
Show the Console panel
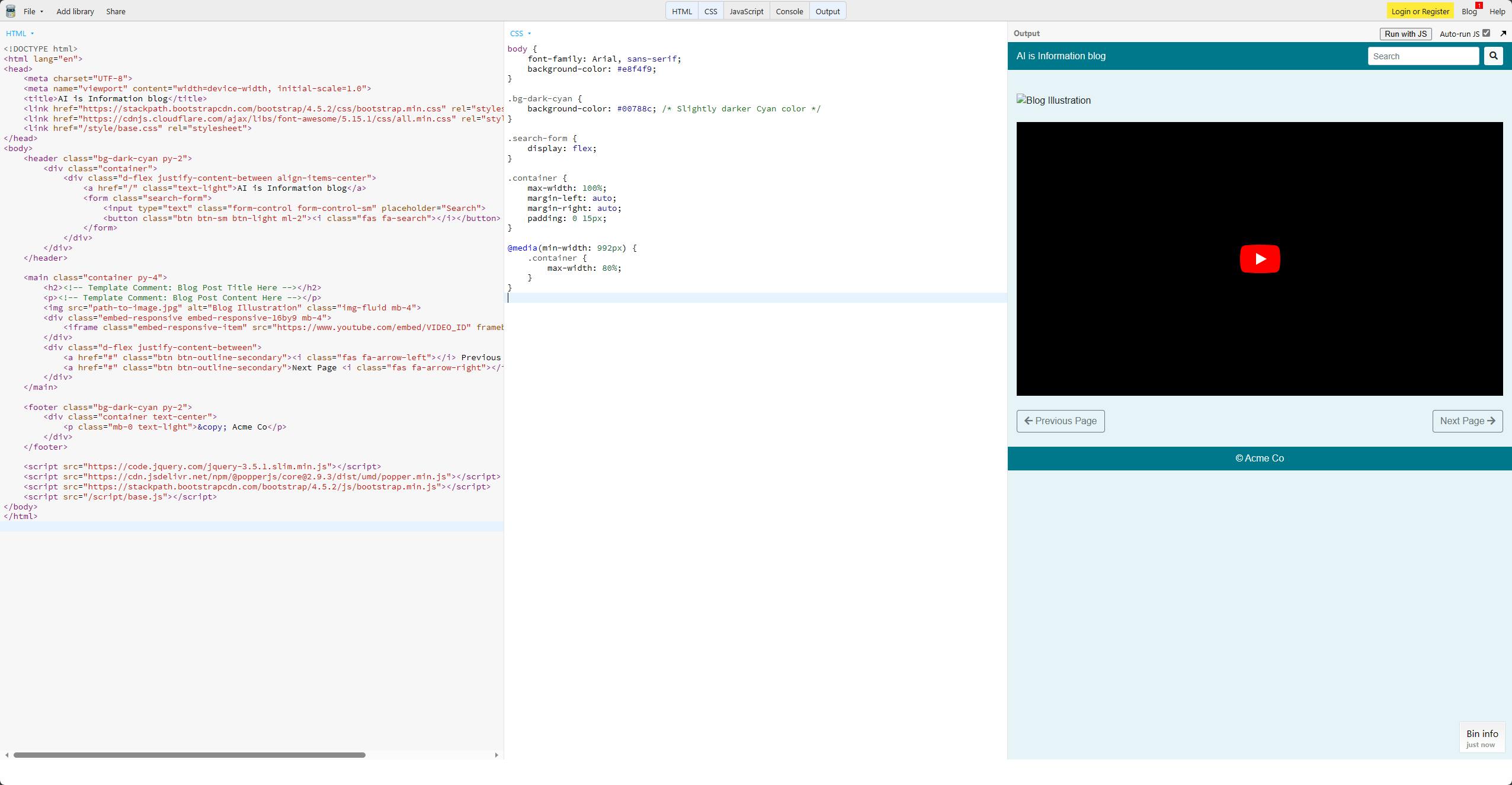click(x=789, y=11)
